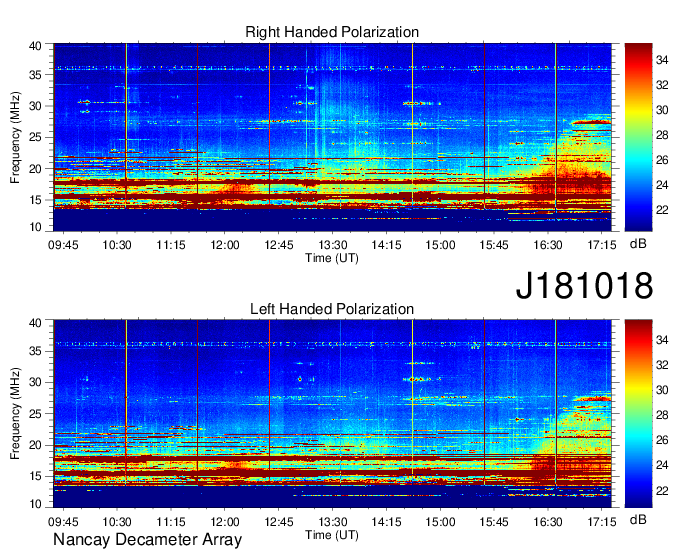Click the 15:45 time tick on Right Handed plot
This screenshot has width=680, height=552.
[494, 245]
